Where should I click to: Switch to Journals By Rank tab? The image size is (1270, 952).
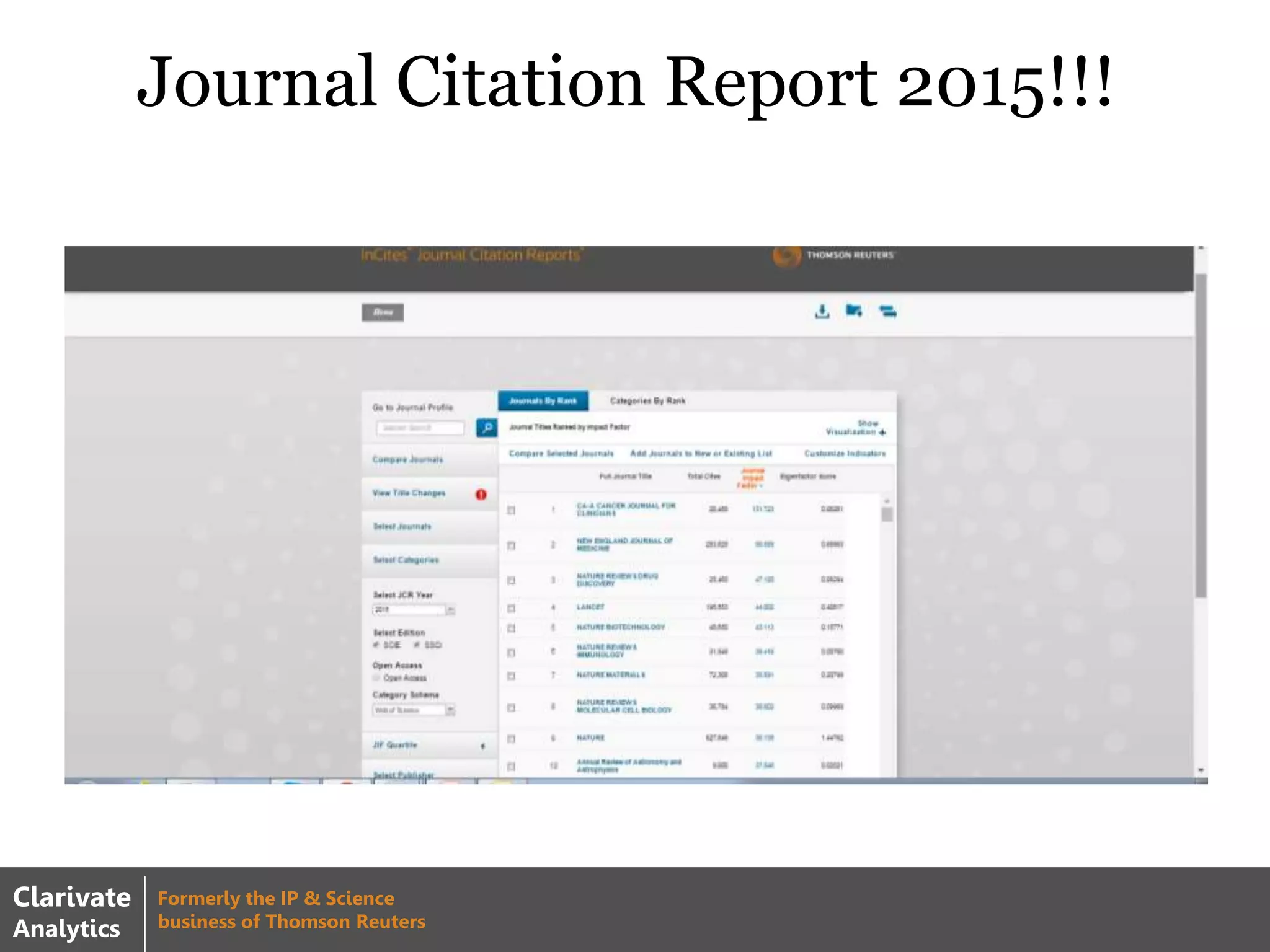543,401
